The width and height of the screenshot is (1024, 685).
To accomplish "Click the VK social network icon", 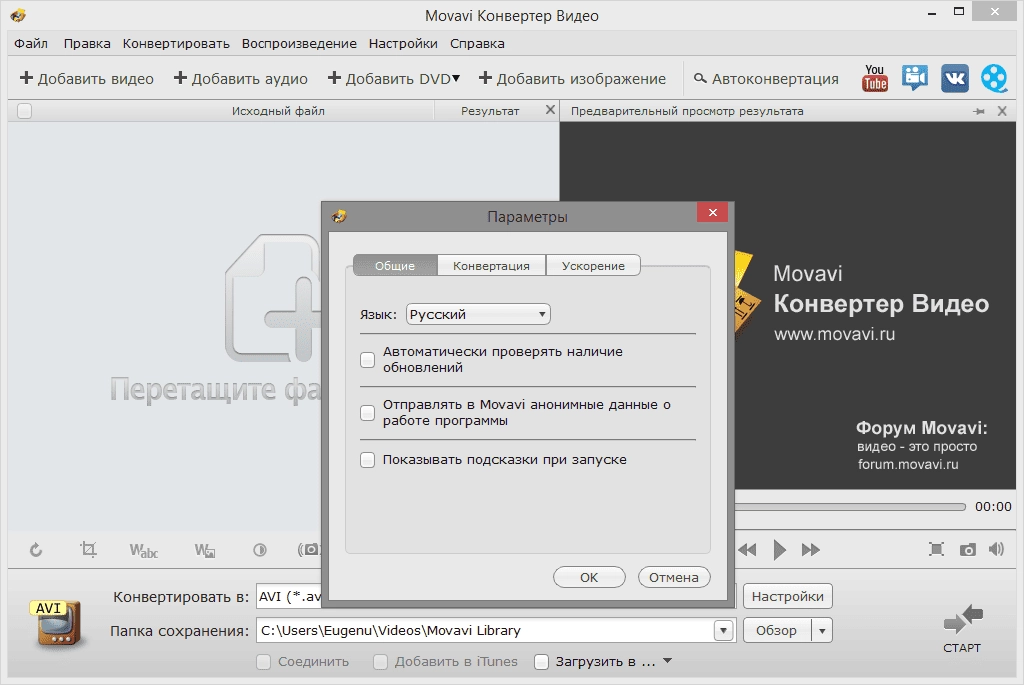I will [x=954, y=78].
